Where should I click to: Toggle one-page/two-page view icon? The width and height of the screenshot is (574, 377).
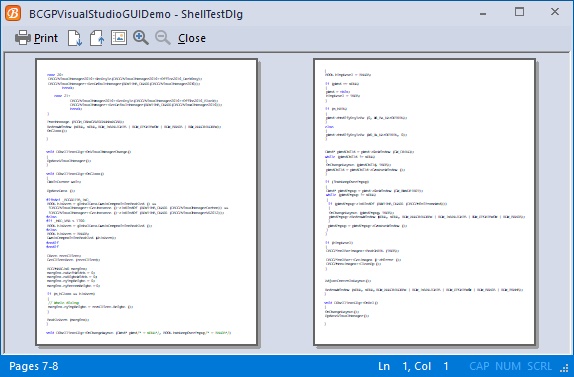point(119,38)
